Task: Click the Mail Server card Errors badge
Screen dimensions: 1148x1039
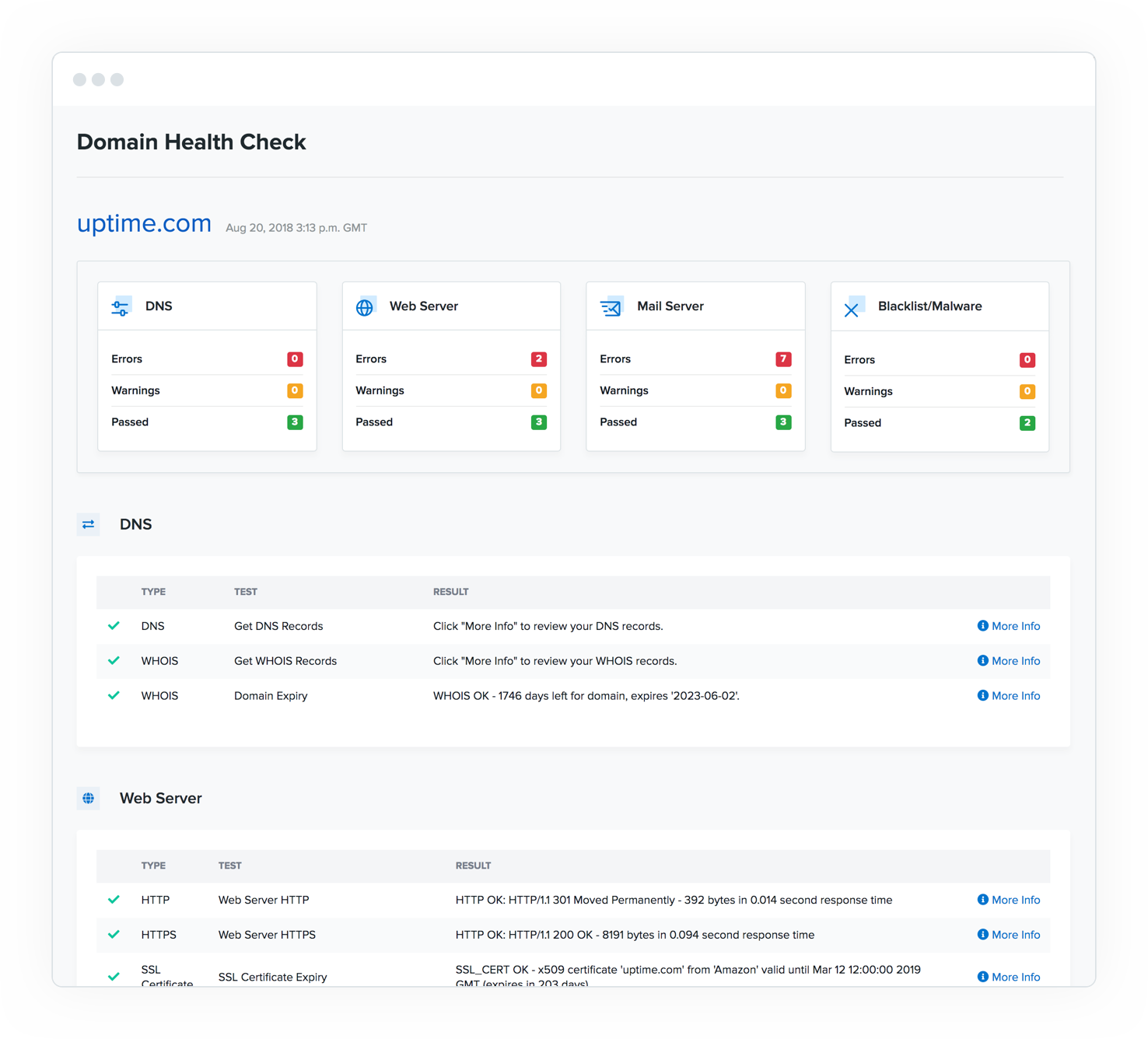Action: coord(783,359)
